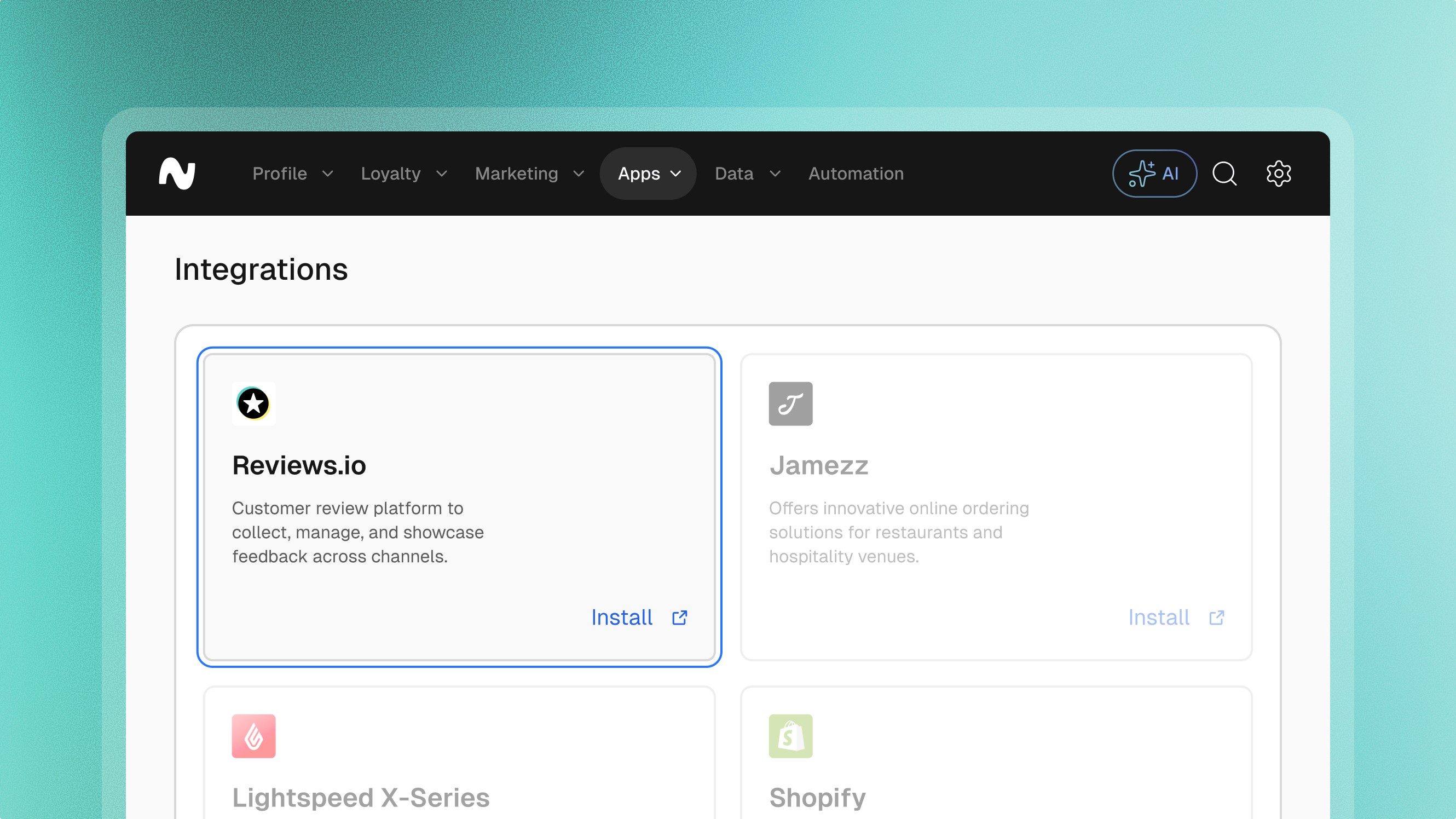Install the Jamezz integration
This screenshot has width=1456, height=819.
coord(1159,617)
